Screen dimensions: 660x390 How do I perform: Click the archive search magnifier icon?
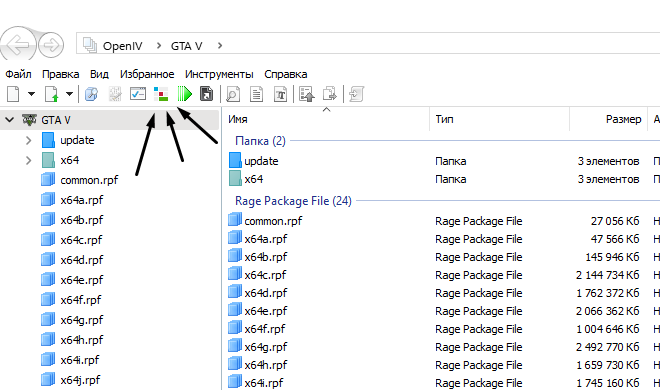pos(91,94)
